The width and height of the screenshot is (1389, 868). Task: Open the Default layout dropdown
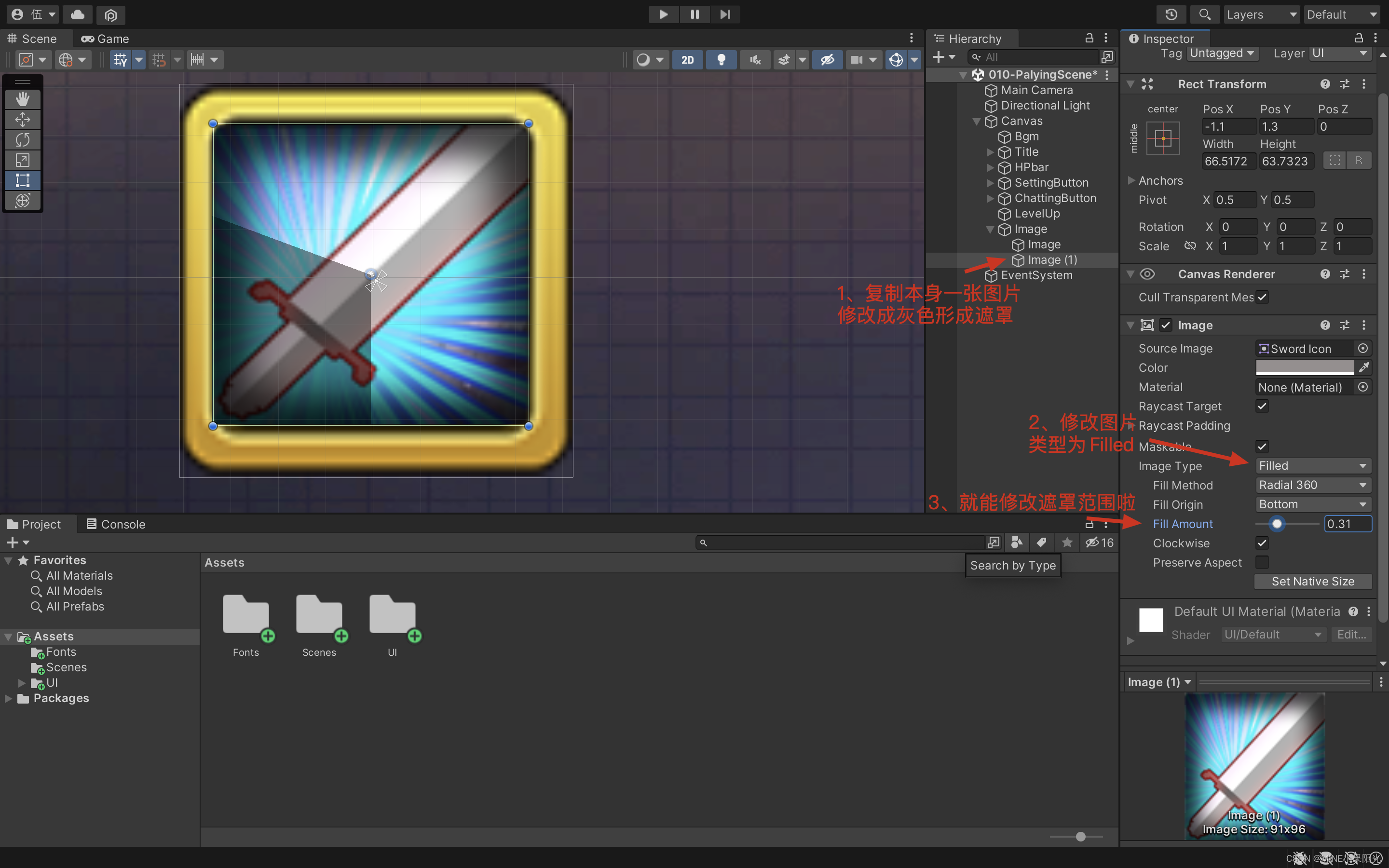(1341, 14)
